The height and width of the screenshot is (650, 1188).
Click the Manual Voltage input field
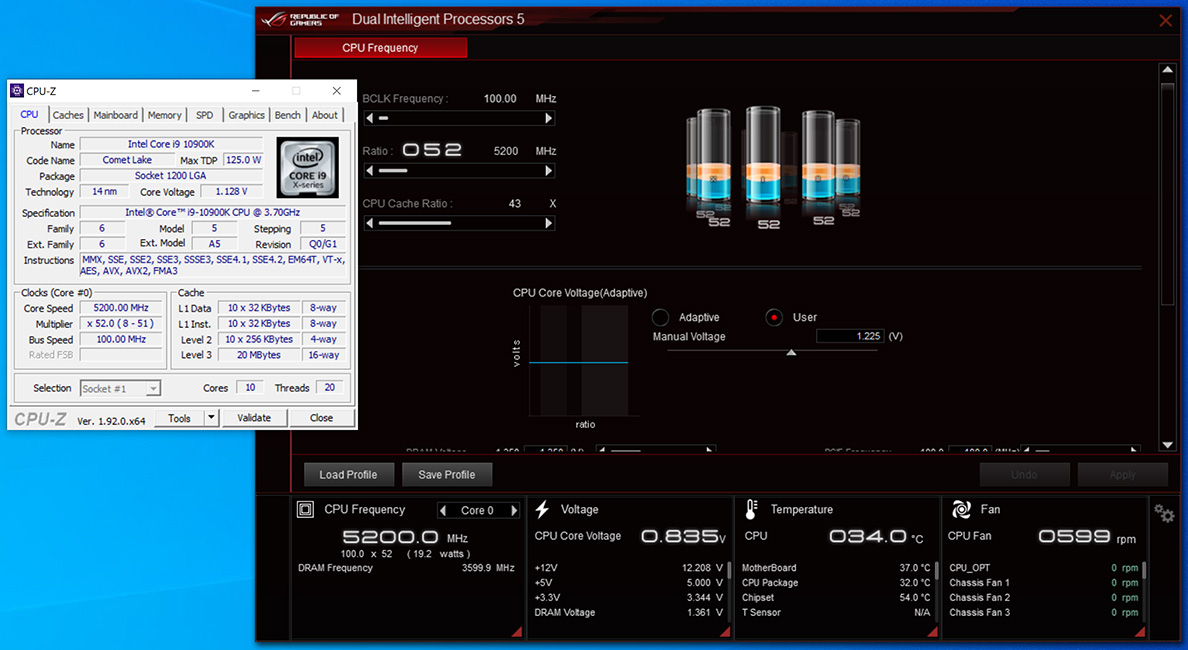point(850,336)
